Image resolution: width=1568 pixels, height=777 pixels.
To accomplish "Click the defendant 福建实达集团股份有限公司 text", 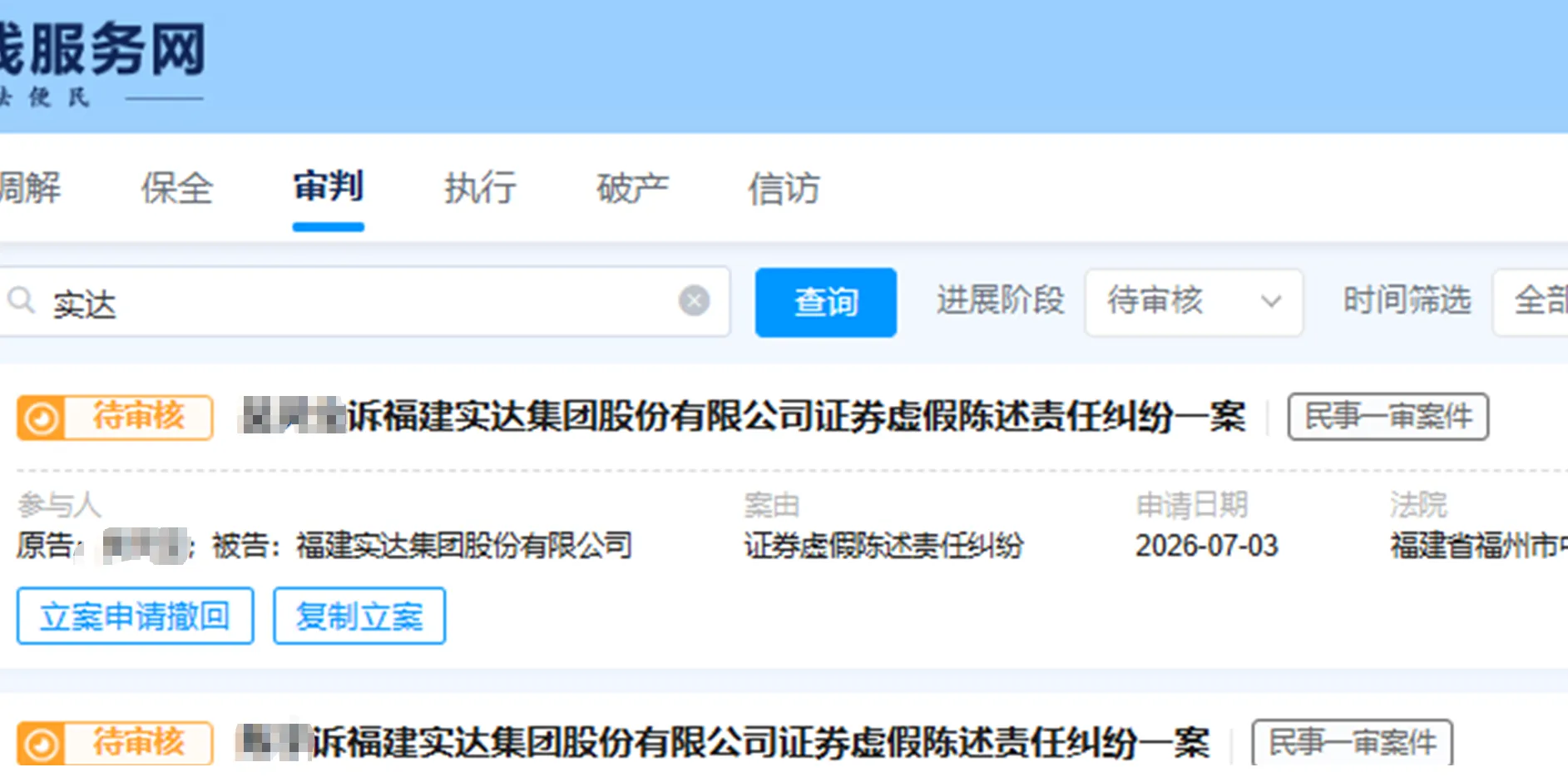I will pos(464,546).
